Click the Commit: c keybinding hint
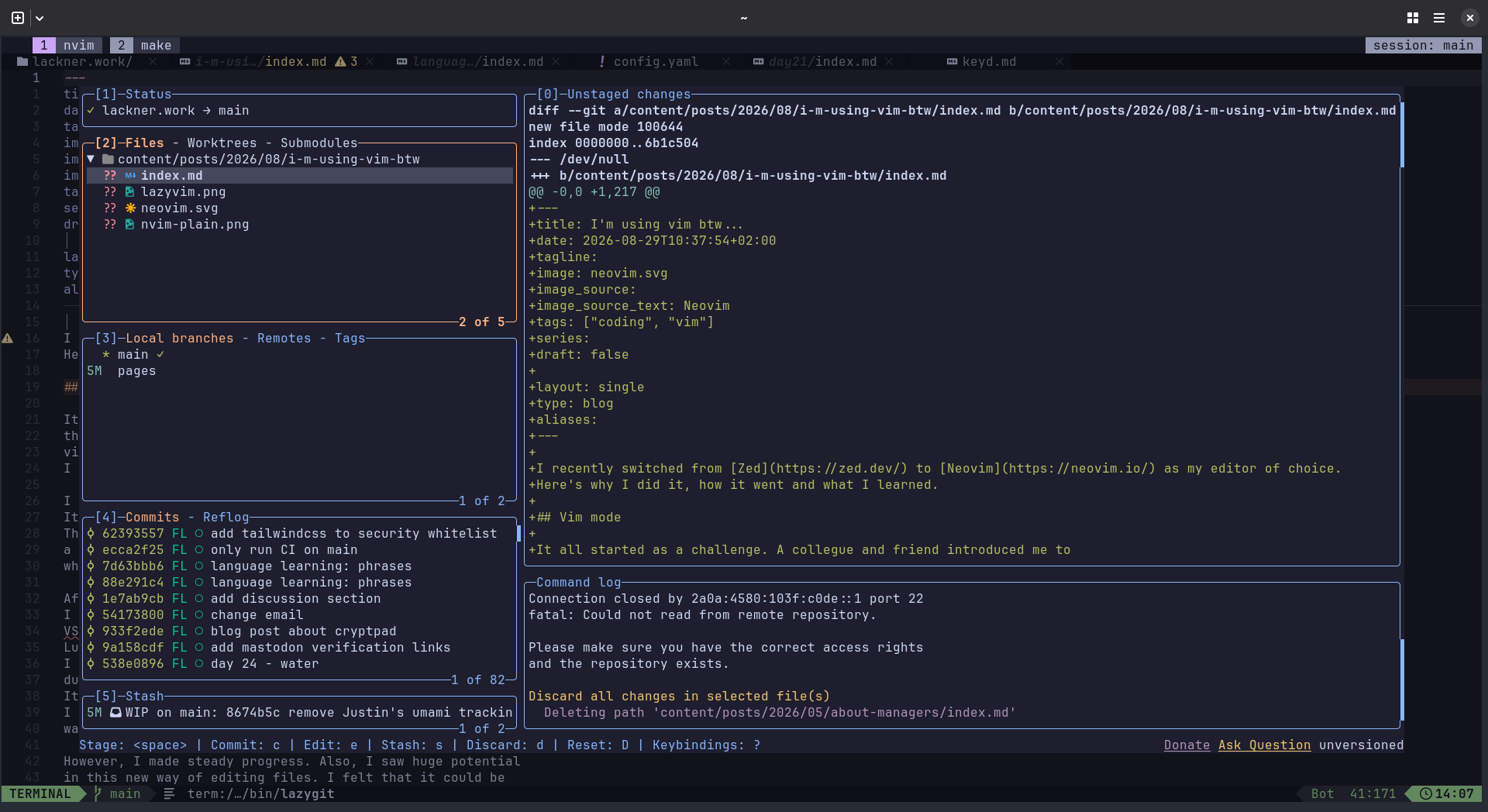Viewport: 1488px width, 812px height. coord(245,745)
